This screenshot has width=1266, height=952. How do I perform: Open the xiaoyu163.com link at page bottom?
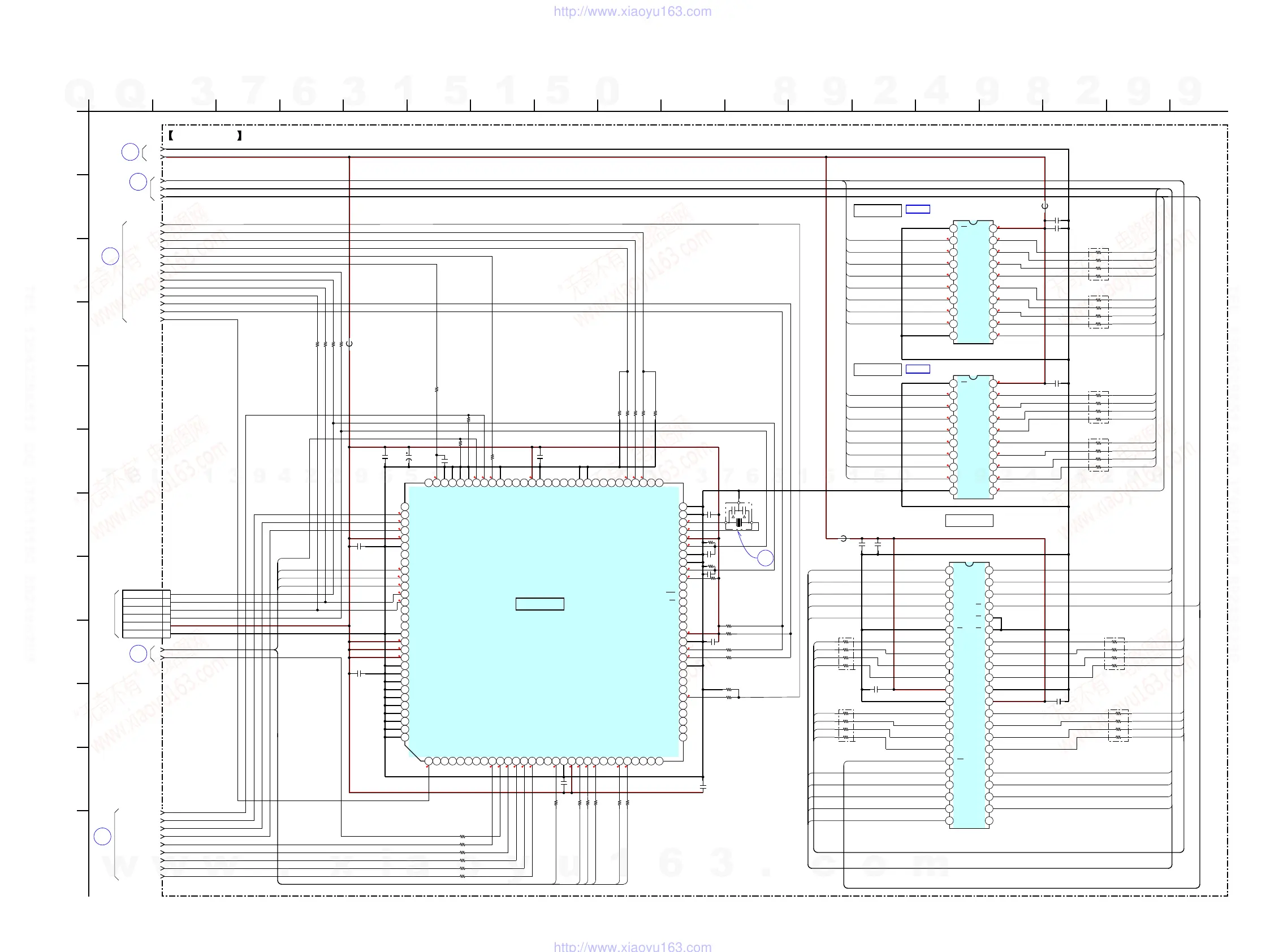(632, 946)
